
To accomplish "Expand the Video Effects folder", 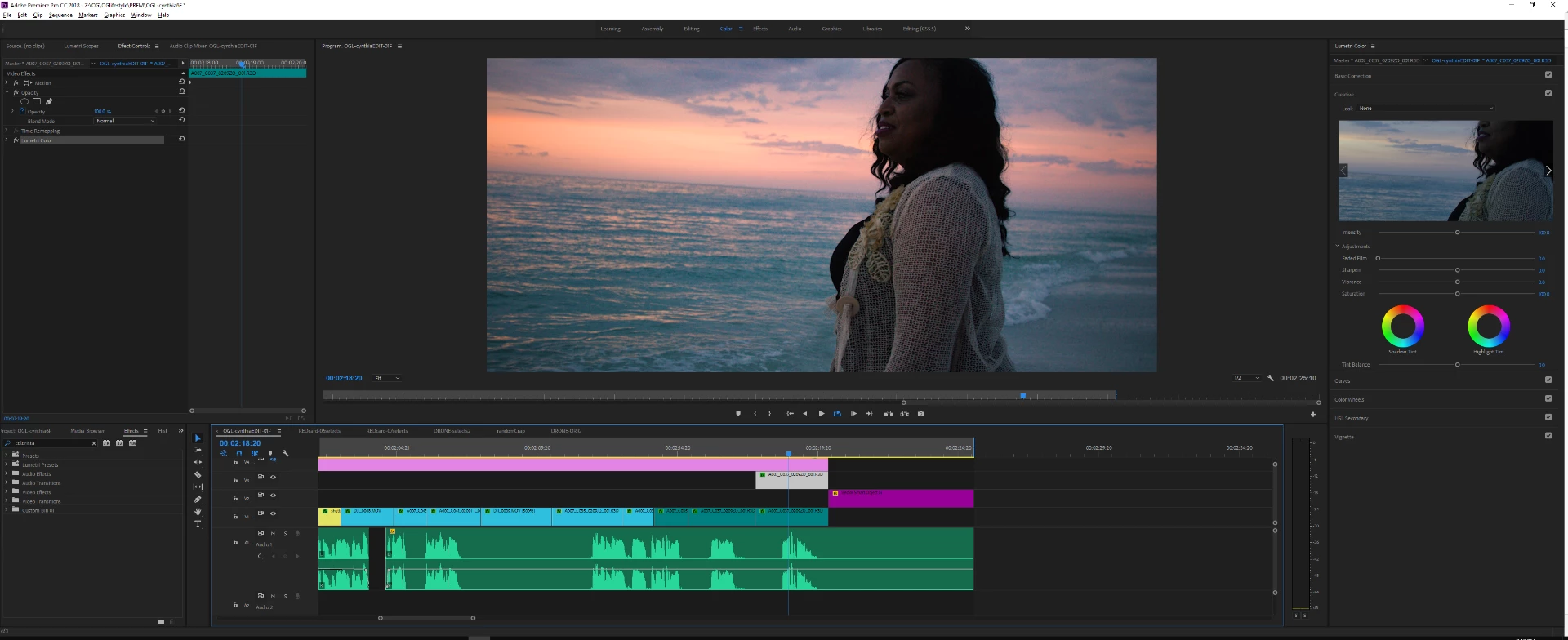I will [6, 492].
